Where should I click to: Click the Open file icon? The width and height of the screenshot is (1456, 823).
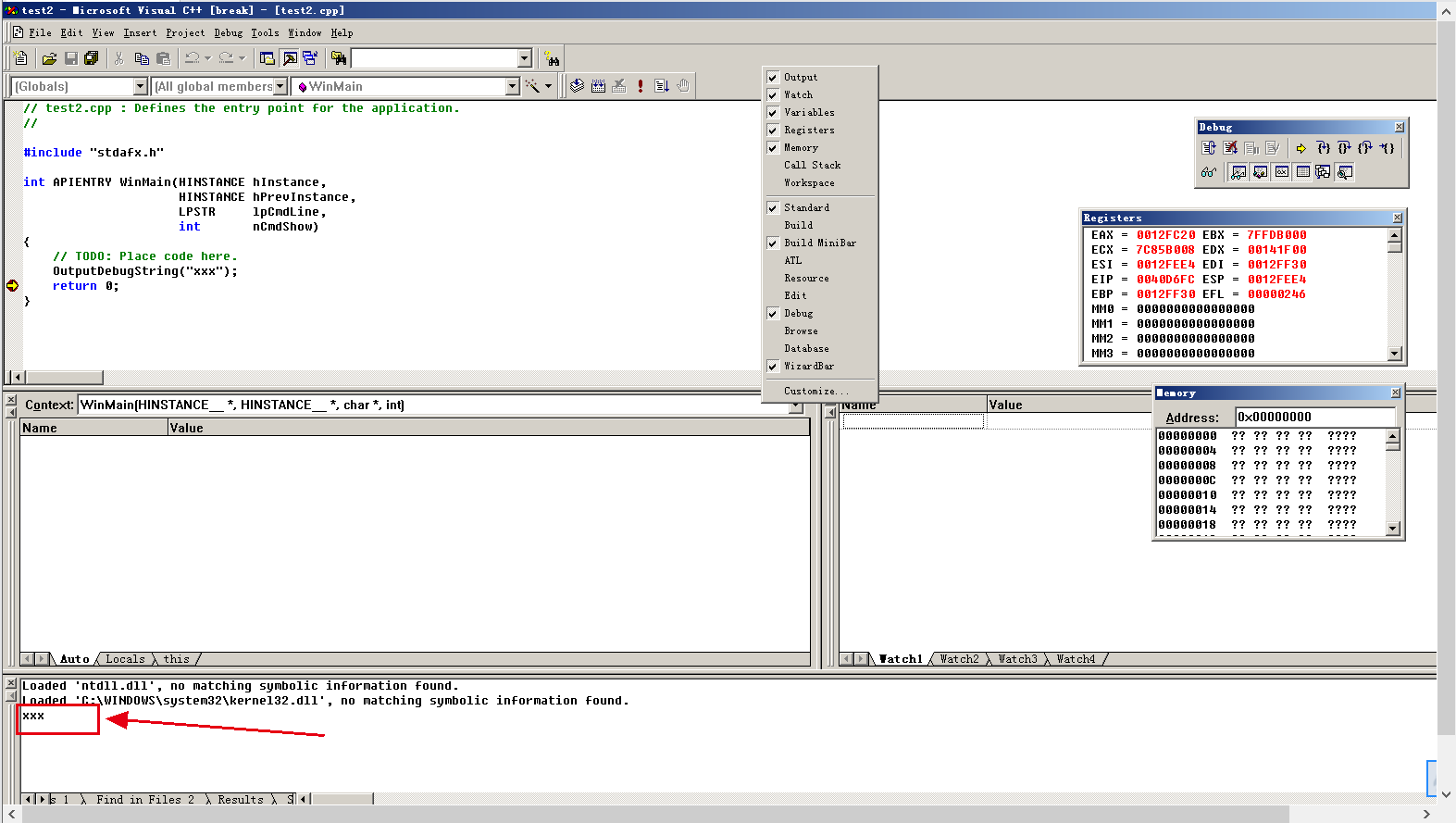click(x=49, y=58)
